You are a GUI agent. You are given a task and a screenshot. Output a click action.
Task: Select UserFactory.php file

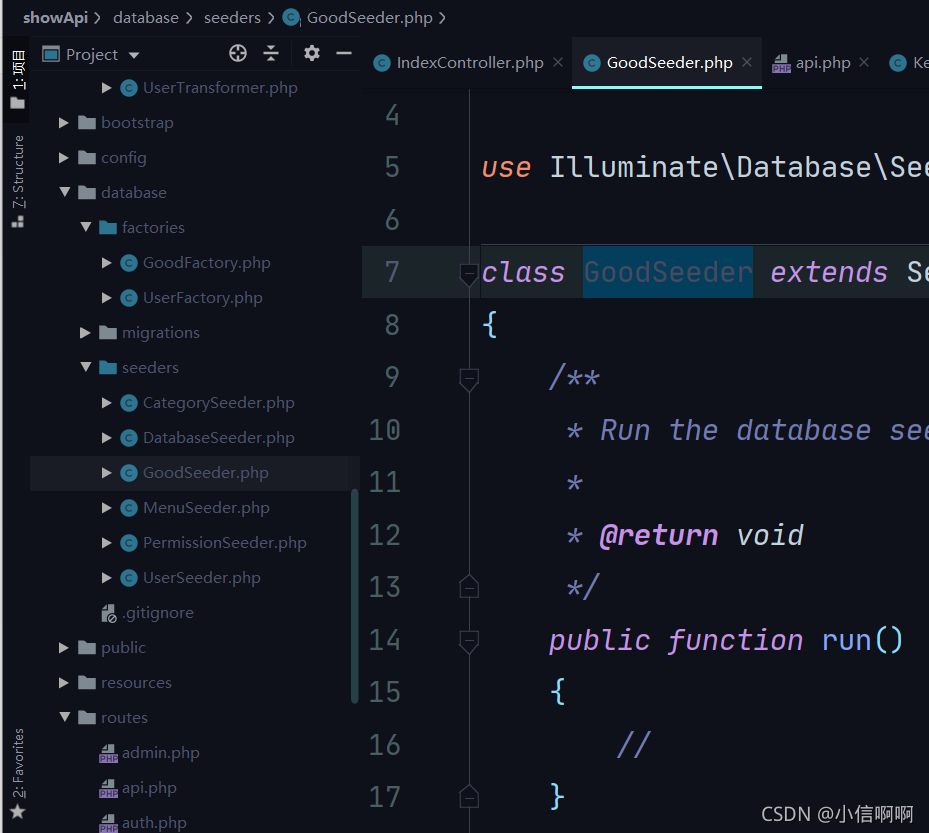(203, 297)
